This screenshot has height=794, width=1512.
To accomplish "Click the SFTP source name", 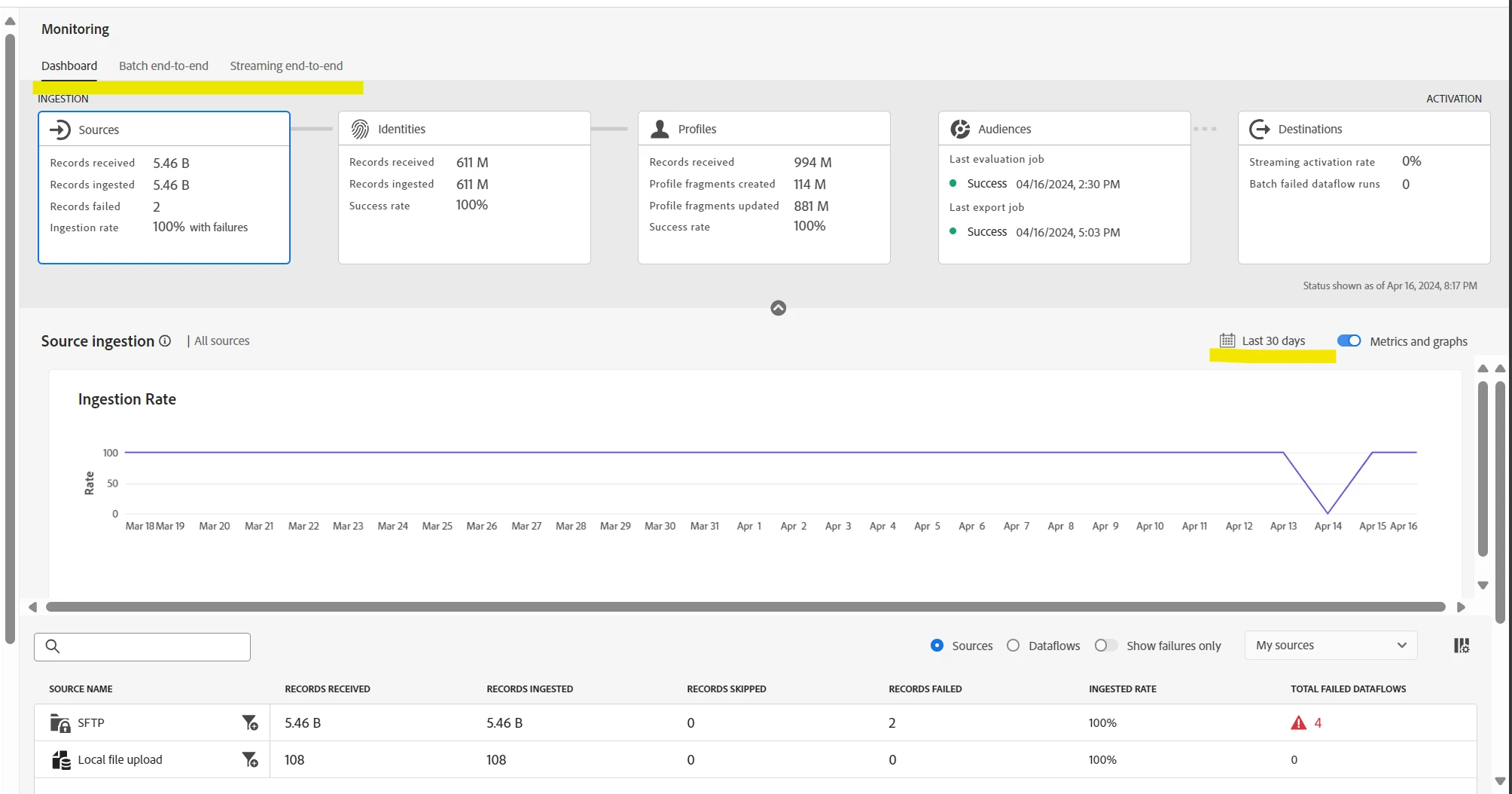I will click(91, 722).
